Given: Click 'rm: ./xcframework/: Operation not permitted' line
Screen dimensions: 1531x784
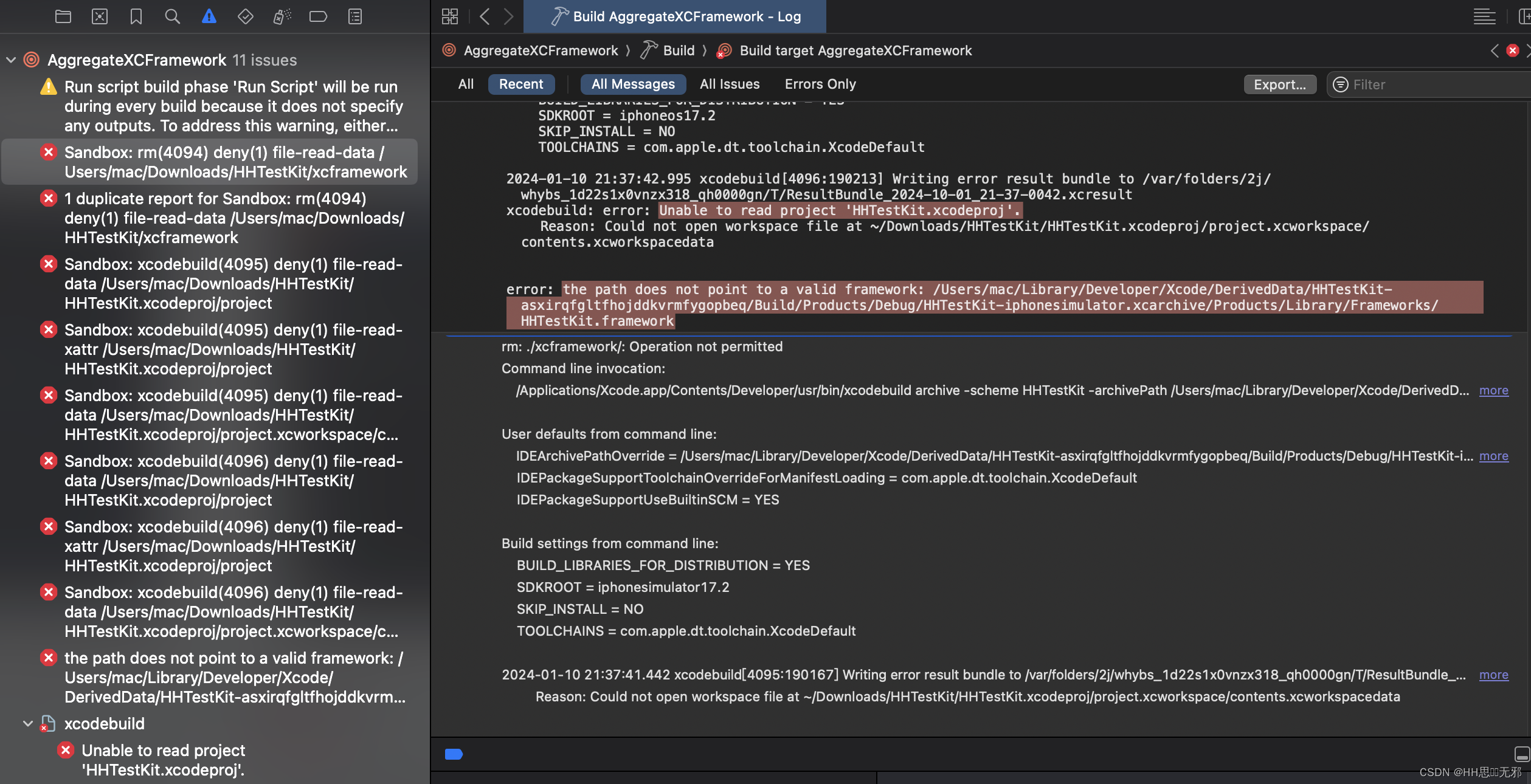Looking at the screenshot, I should [642, 346].
